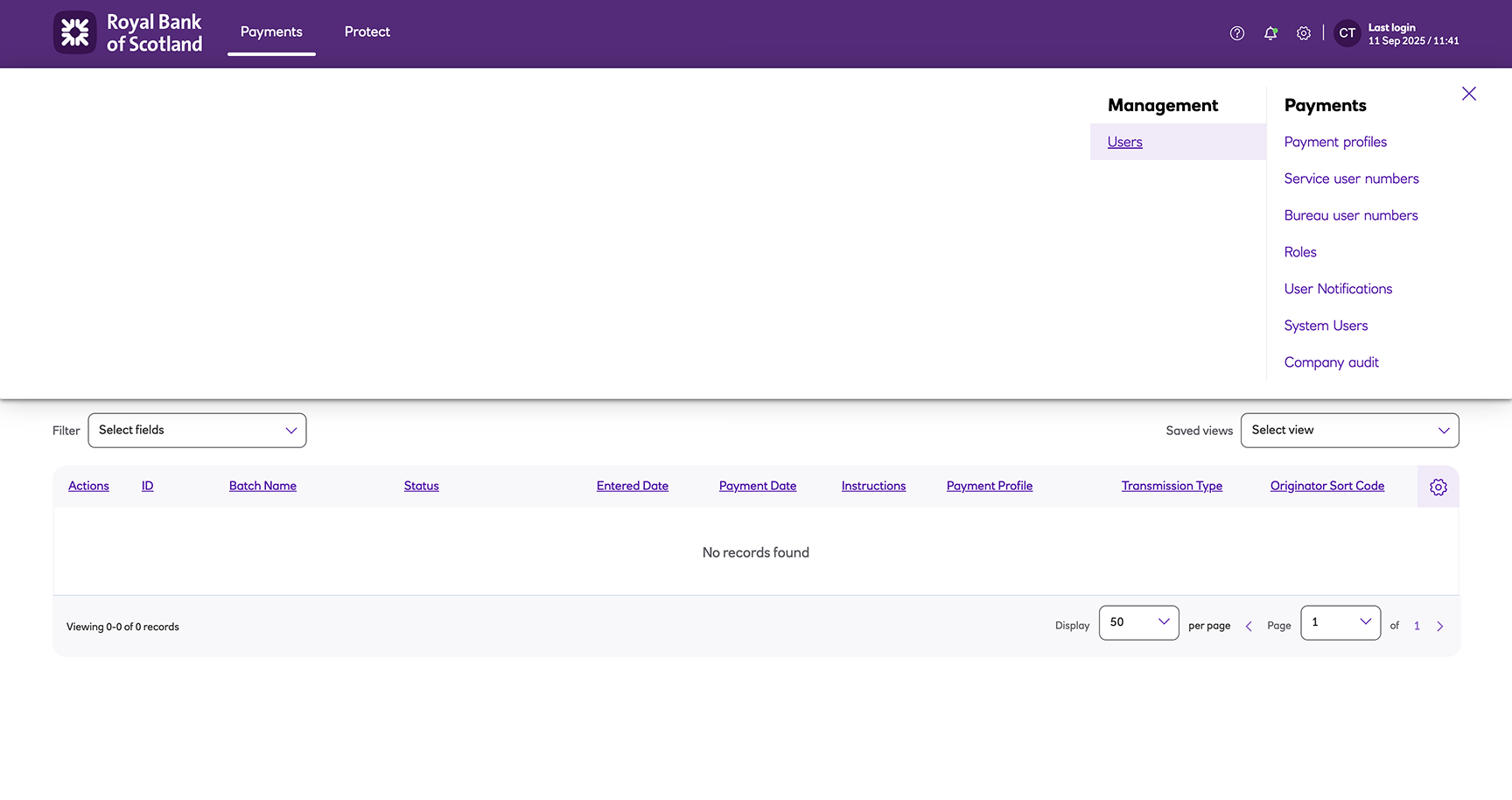The height and width of the screenshot is (800, 1512).
Task: Open User Notifications
Action: point(1338,289)
